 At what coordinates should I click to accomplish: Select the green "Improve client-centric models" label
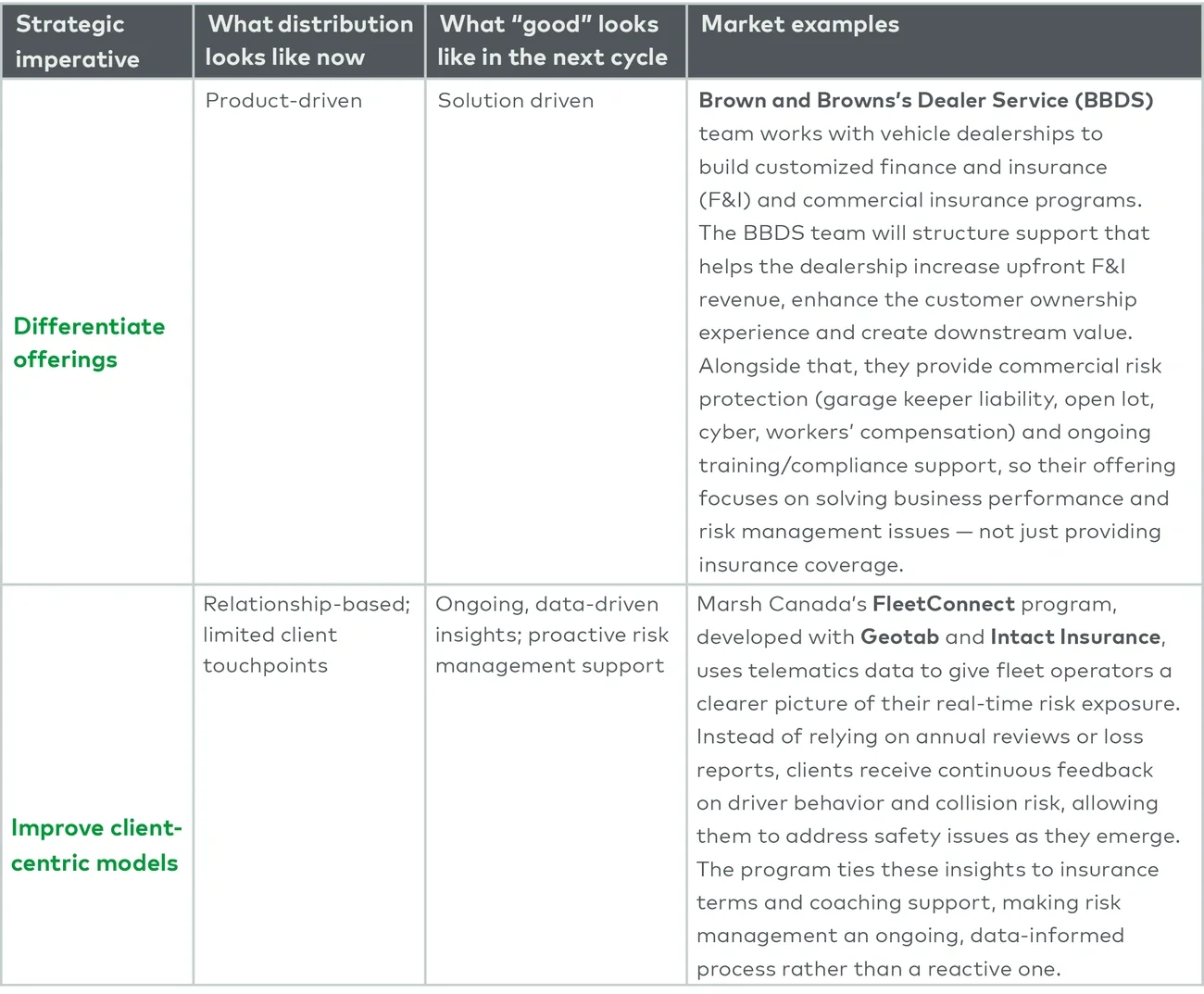pyautogui.click(x=95, y=845)
